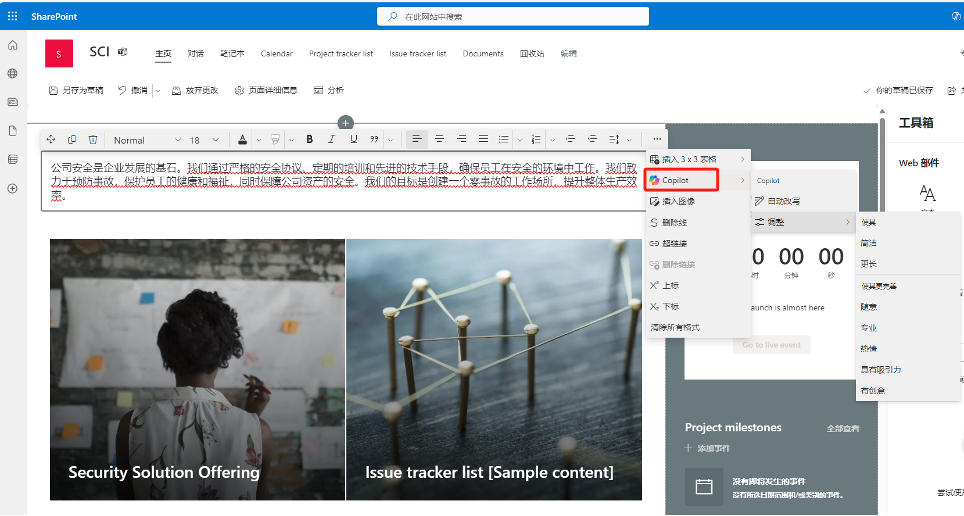Click the move web part icon
This screenshot has width=964, height=516.
(51, 139)
